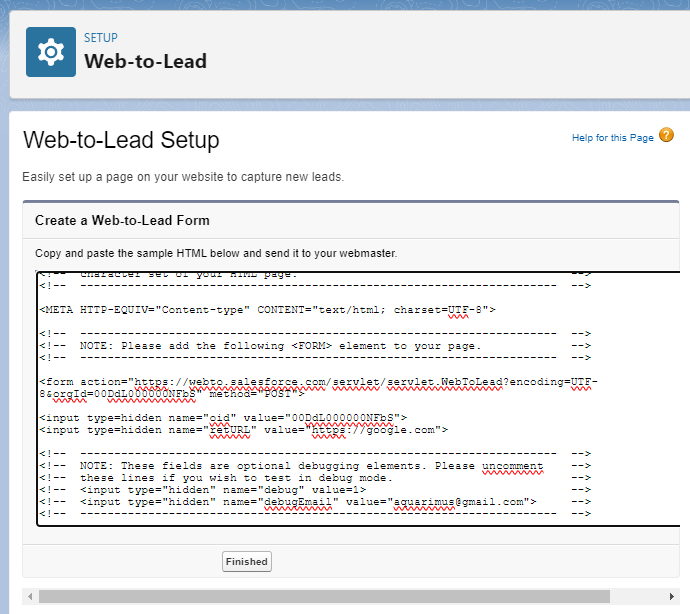Click the 'Easily set up a page' description
Image resolution: width=690 pixels, height=614 pixels.
tap(183, 177)
